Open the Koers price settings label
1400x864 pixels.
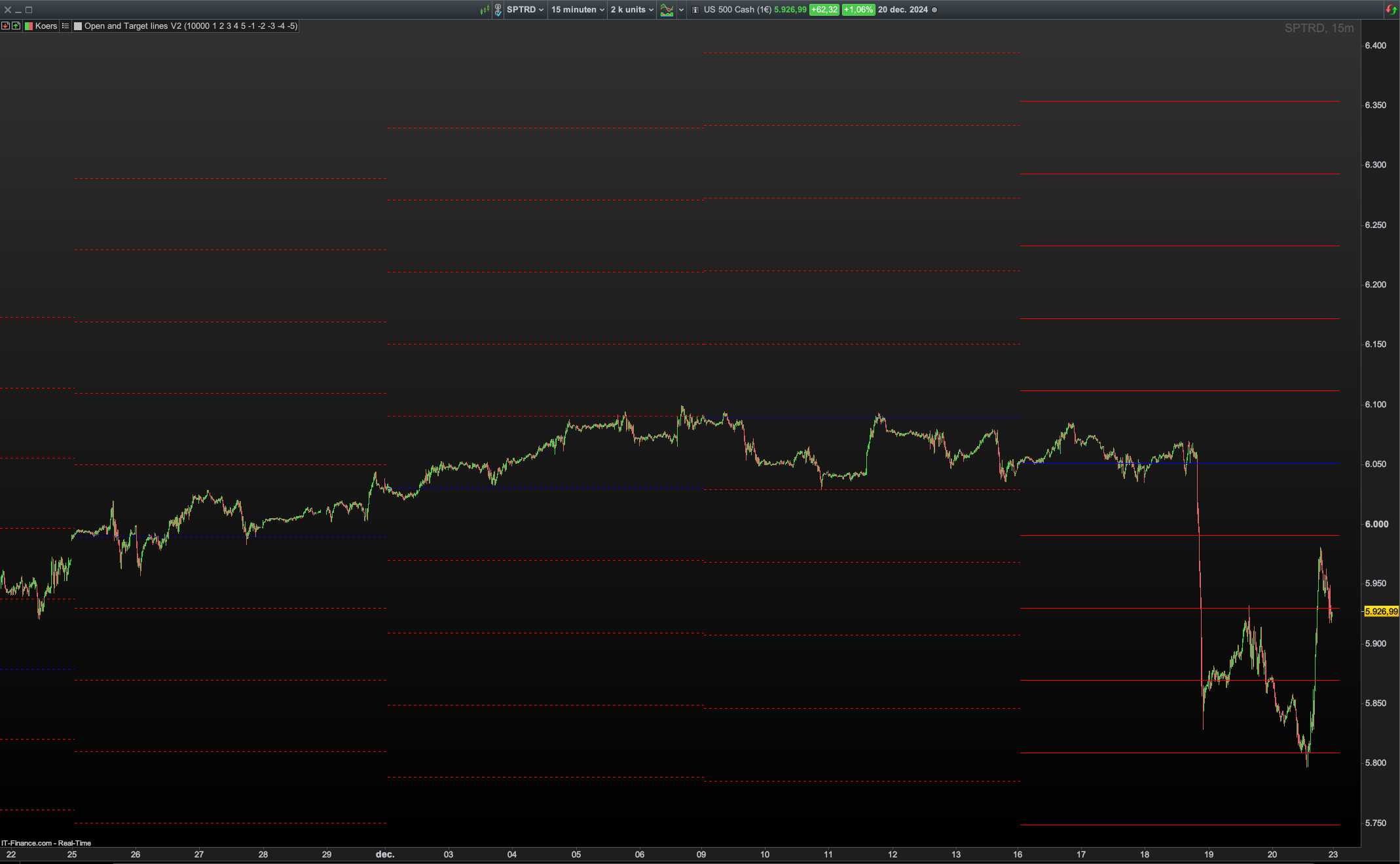pyautogui.click(x=46, y=26)
